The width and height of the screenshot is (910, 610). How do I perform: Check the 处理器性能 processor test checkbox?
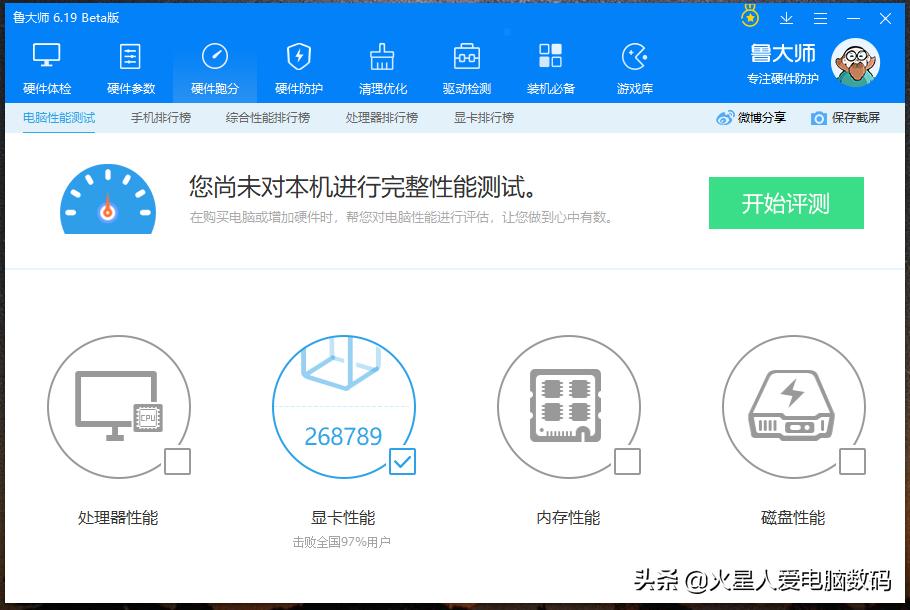pos(179,462)
